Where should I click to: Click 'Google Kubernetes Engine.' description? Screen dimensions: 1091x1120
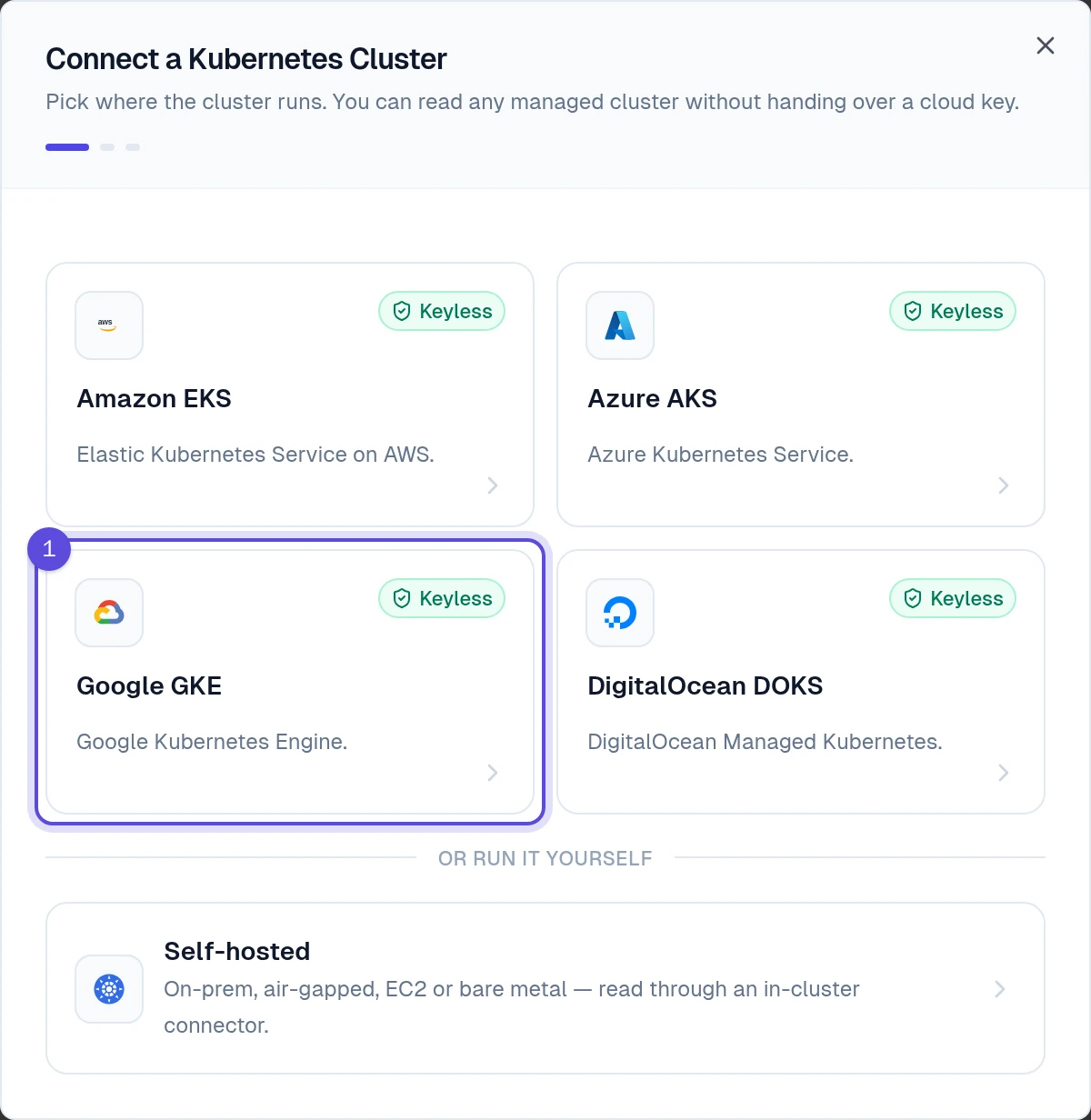tap(212, 742)
